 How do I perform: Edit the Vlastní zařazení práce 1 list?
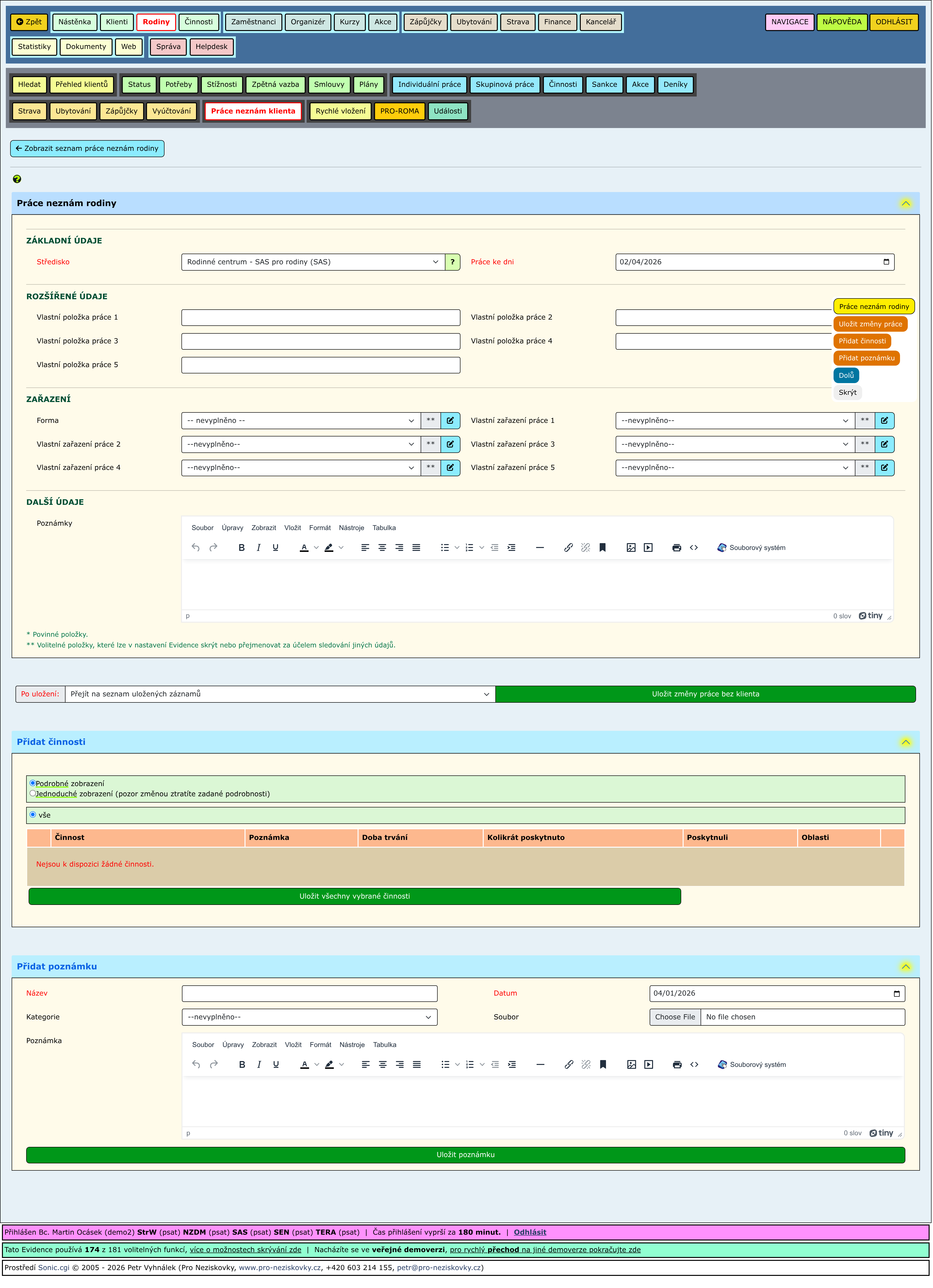point(885,421)
